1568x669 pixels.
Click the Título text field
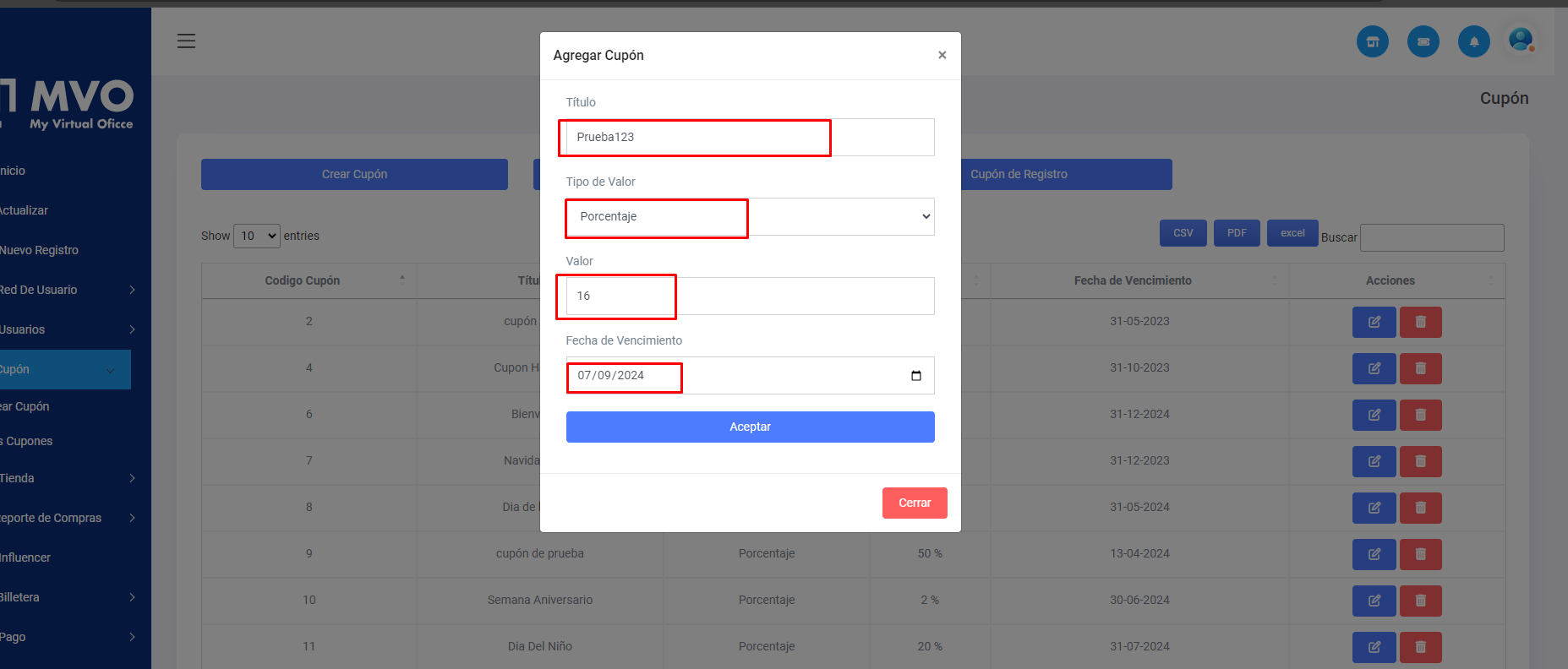pyautogui.click(x=750, y=137)
